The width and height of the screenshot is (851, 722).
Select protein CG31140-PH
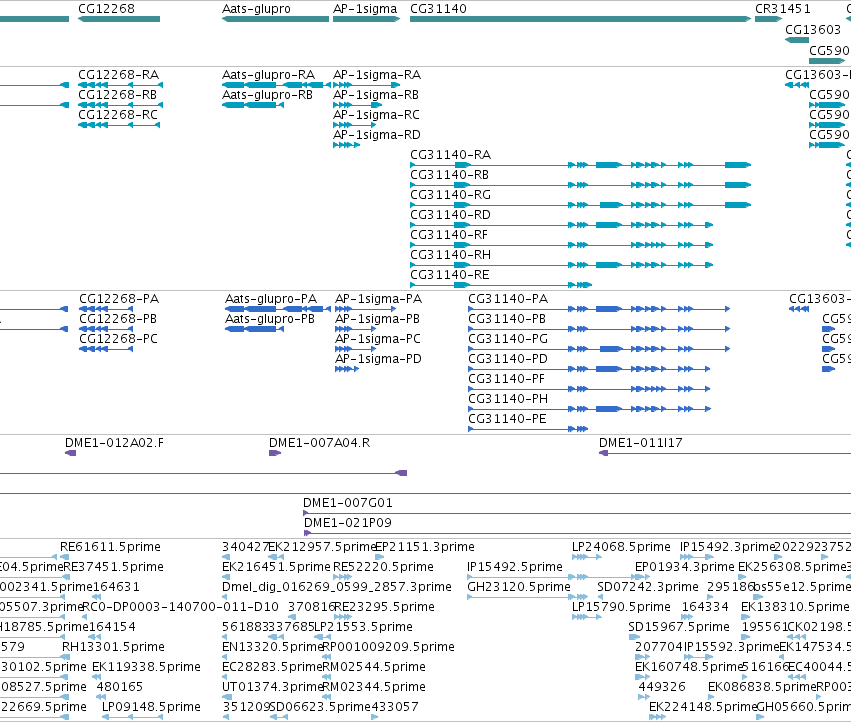tap(508, 399)
